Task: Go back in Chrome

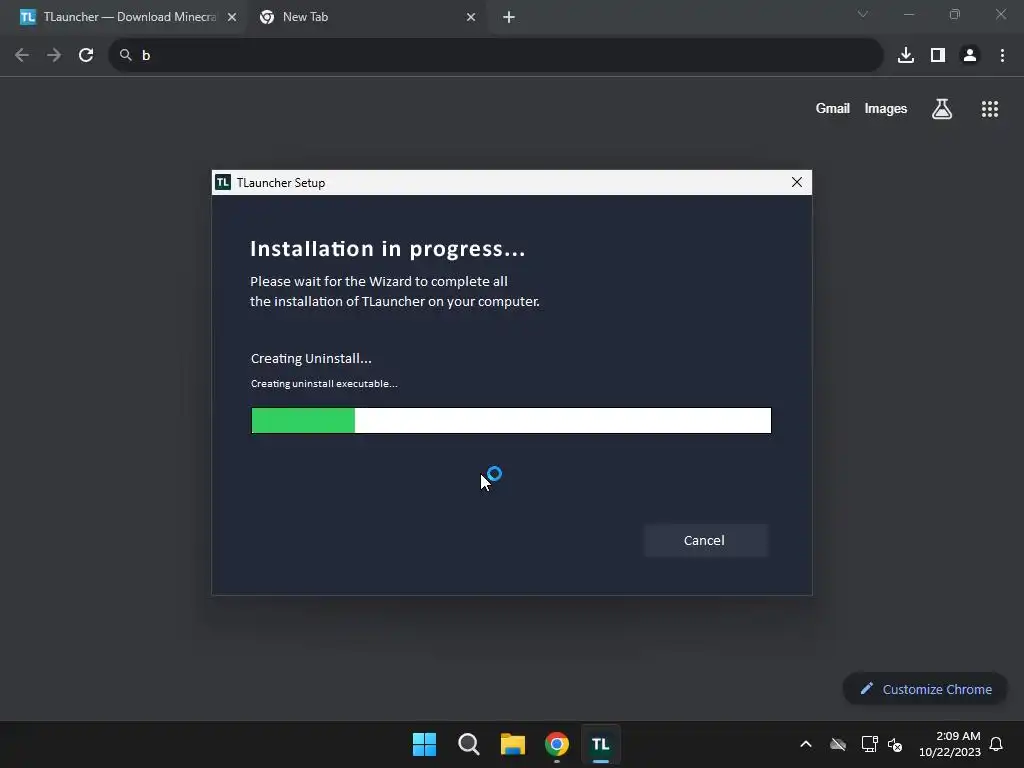Action: coord(22,55)
